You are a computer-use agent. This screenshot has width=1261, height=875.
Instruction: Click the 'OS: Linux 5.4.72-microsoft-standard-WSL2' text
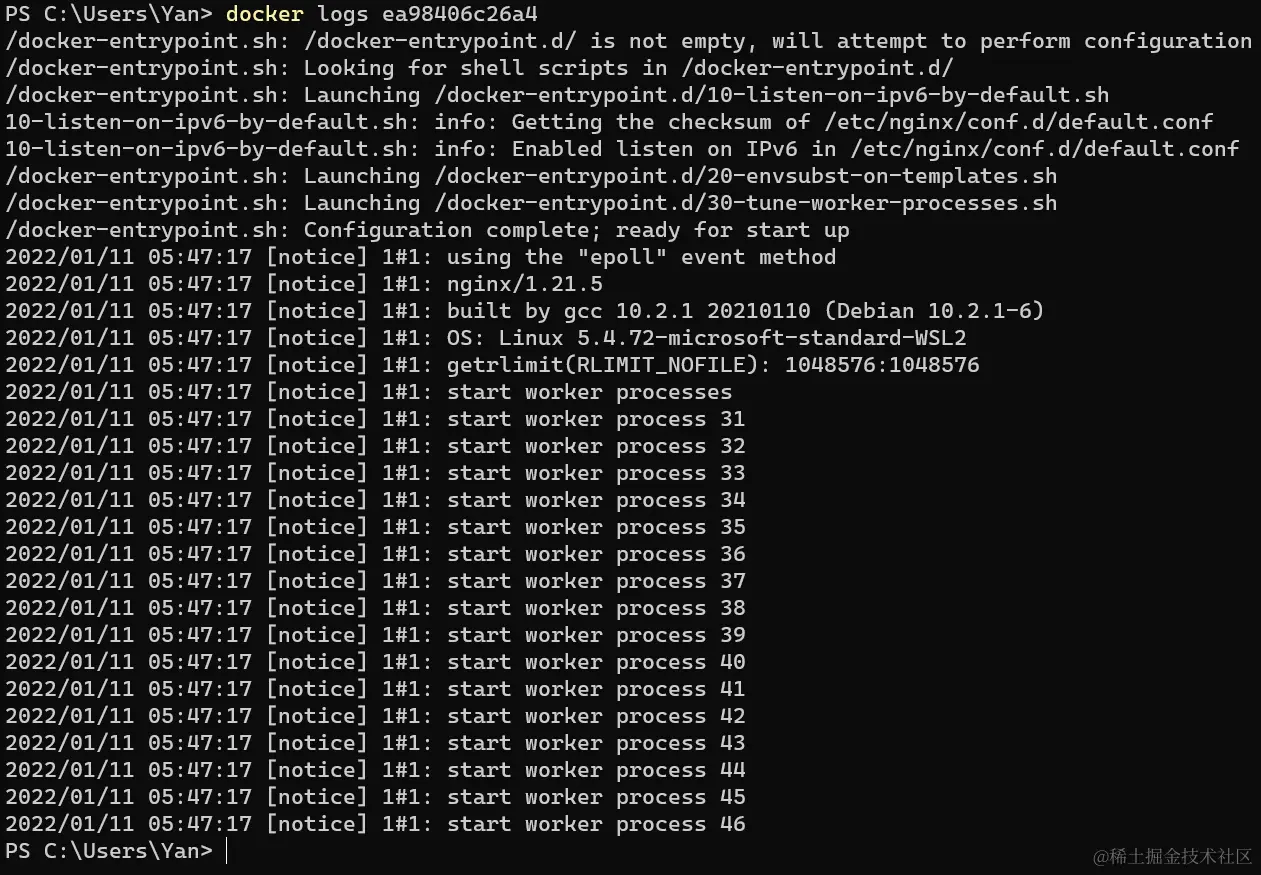[x=707, y=338]
